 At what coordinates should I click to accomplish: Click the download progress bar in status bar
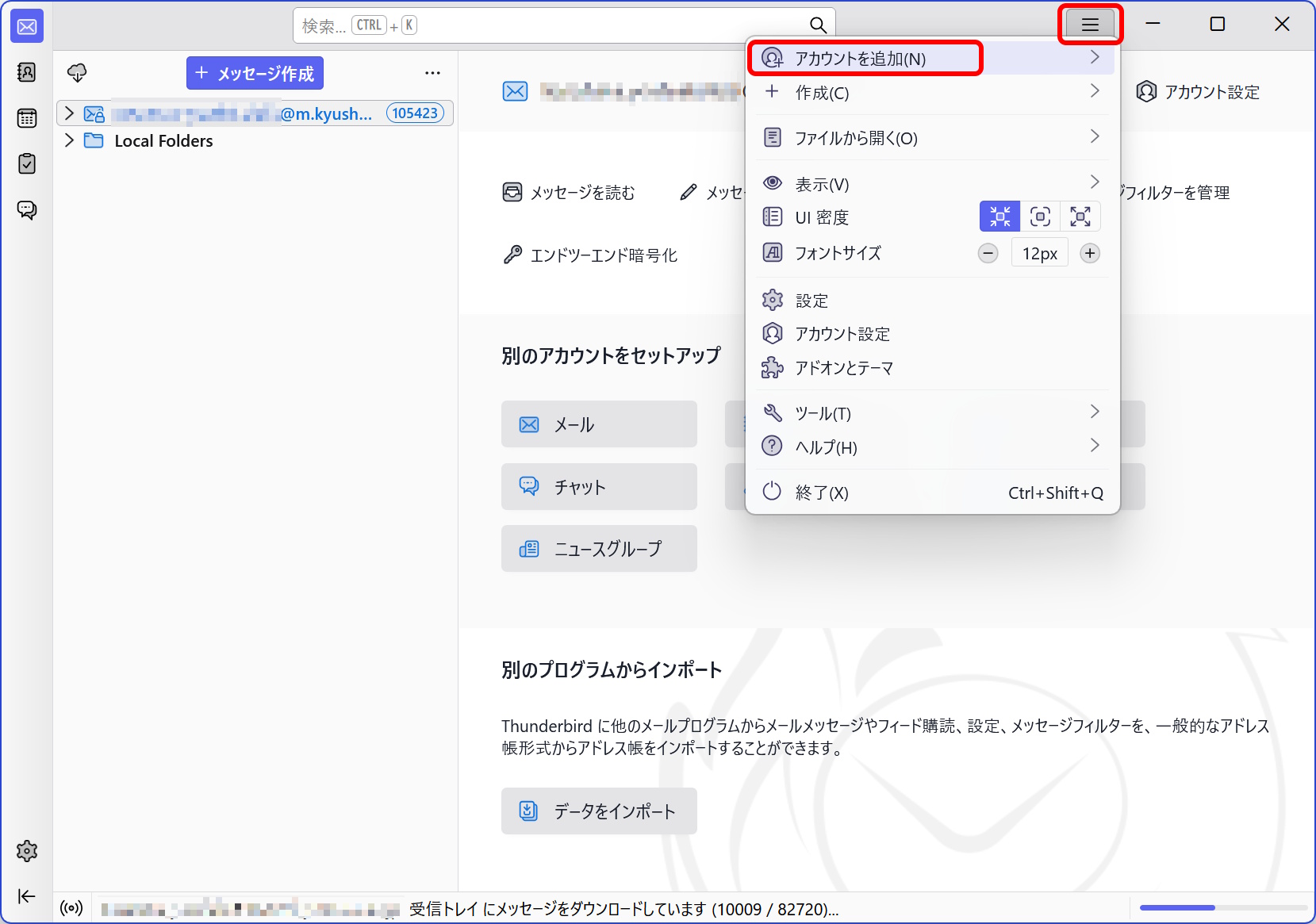(x=1222, y=907)
